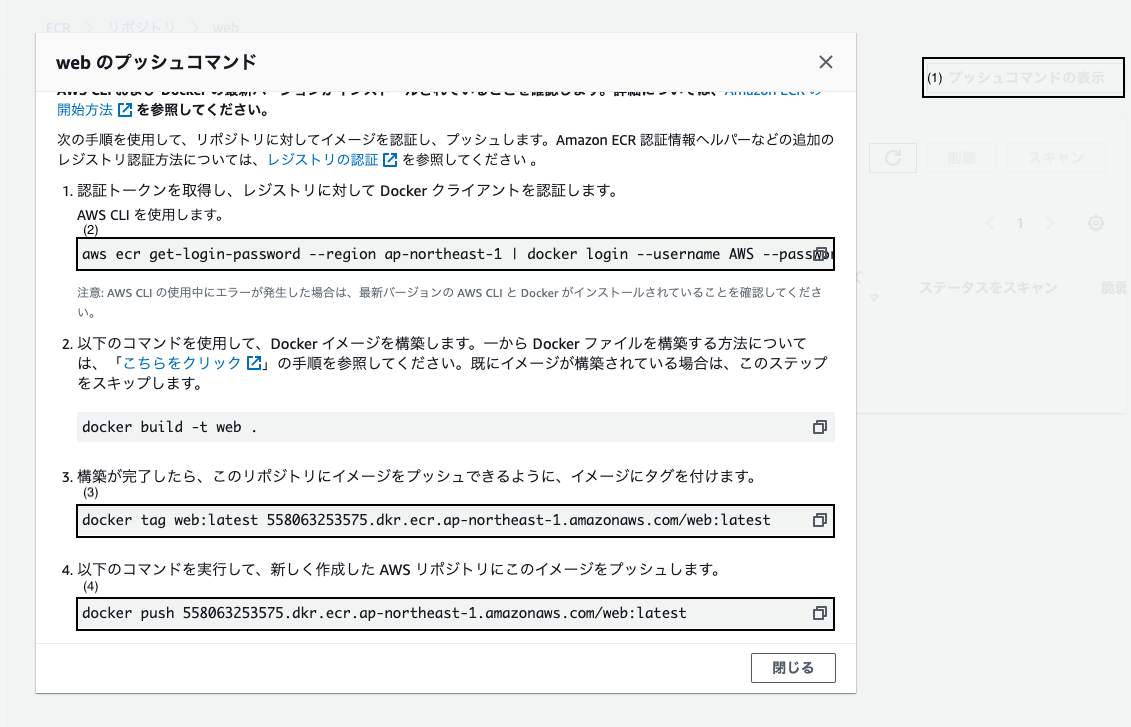Click the 削除 button in background page
Viewport: 1131px width, 727px height.
click(x=961, y=158)
